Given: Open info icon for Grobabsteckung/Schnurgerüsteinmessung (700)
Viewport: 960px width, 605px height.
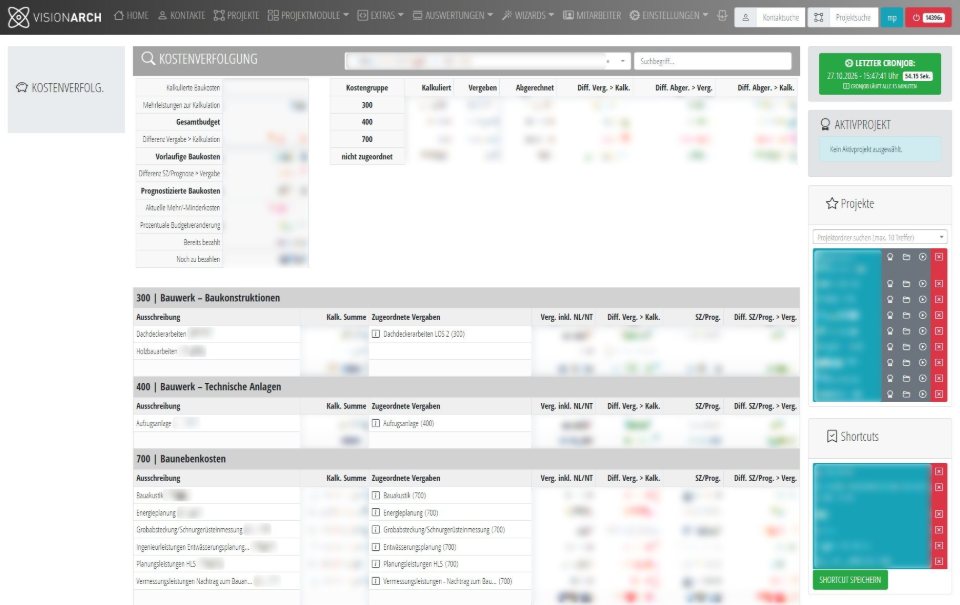Looking at the screenshot, I should (376, 530).
